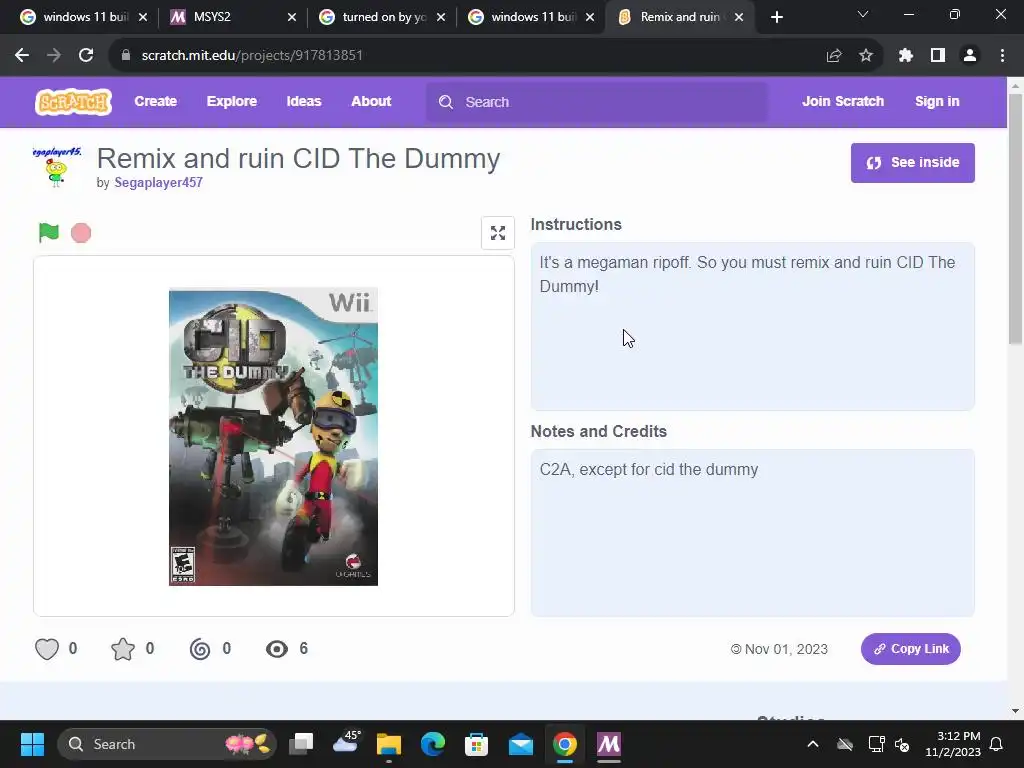Viewport: 1024px width, 768px height.
Task: Click the Chrome taskbar icon
Action: click(x=565, y=744)
